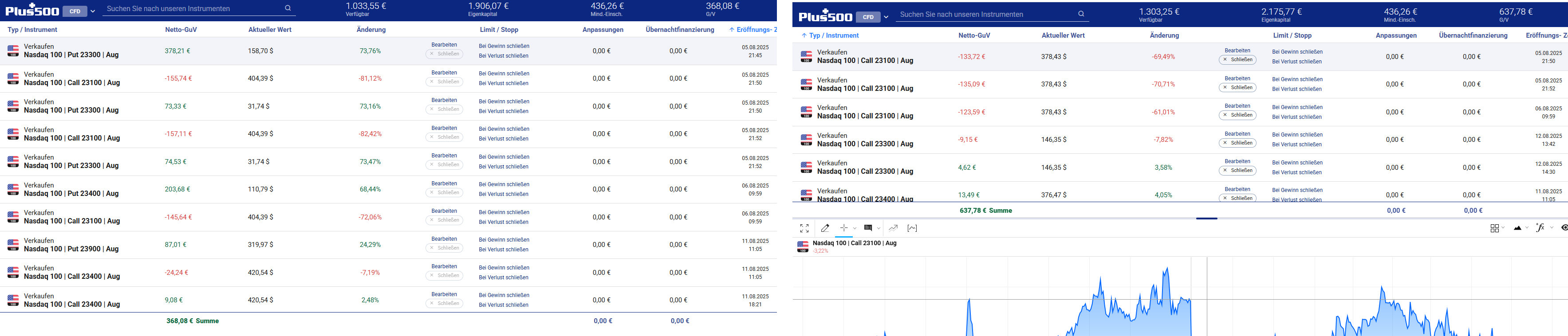Expand the chart type dropdown arrow

click(x=1527, y=228)
